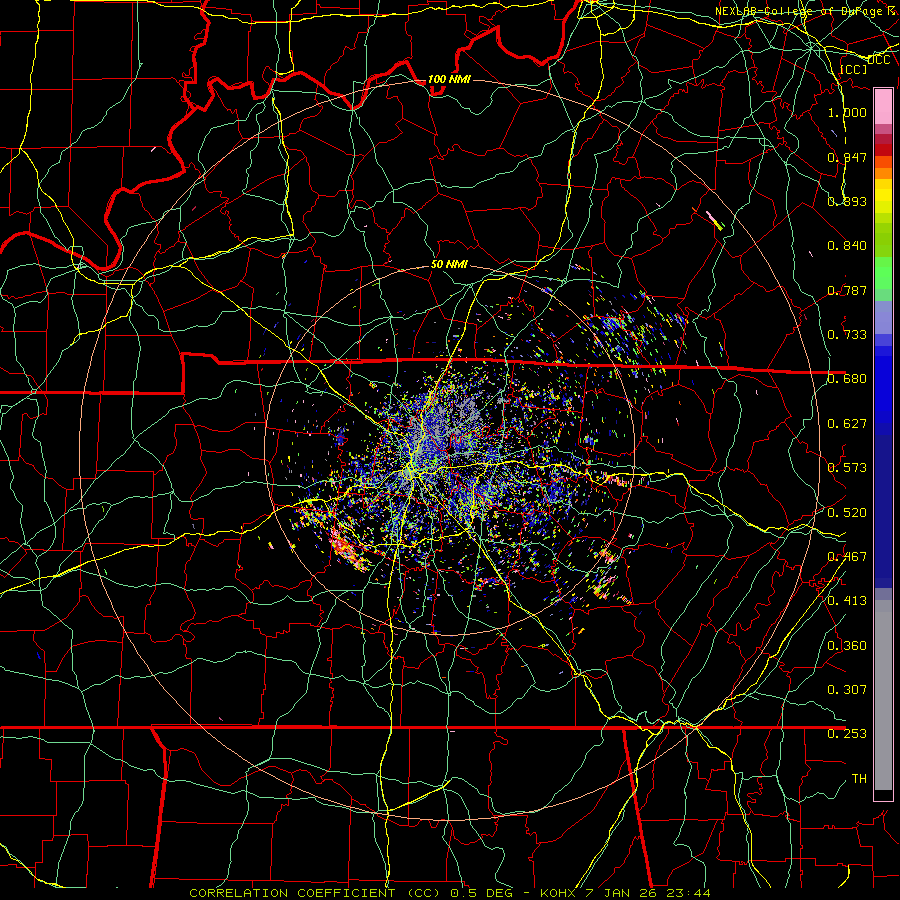Click the 0.840 legend value
900x900 pixels.
click(847, 246)
